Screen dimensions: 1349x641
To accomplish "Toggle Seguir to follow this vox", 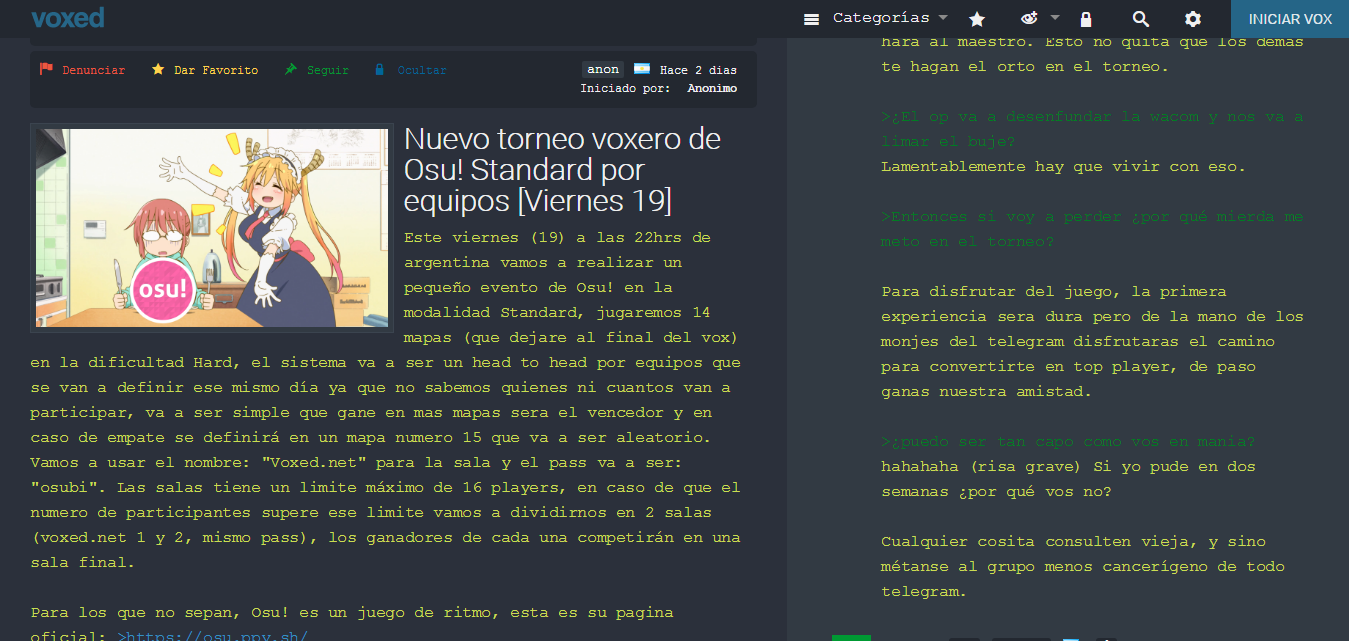I will 317,70.
